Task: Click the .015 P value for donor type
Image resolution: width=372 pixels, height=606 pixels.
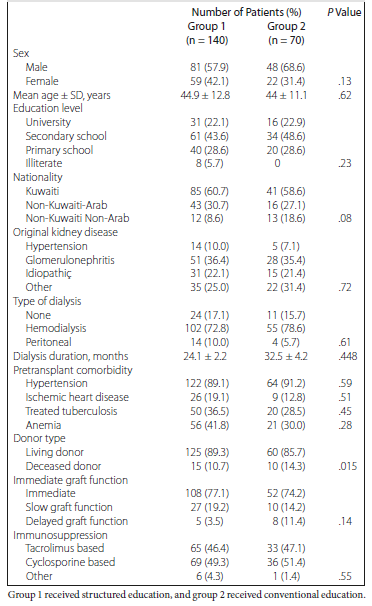Action: coord(348,466)
